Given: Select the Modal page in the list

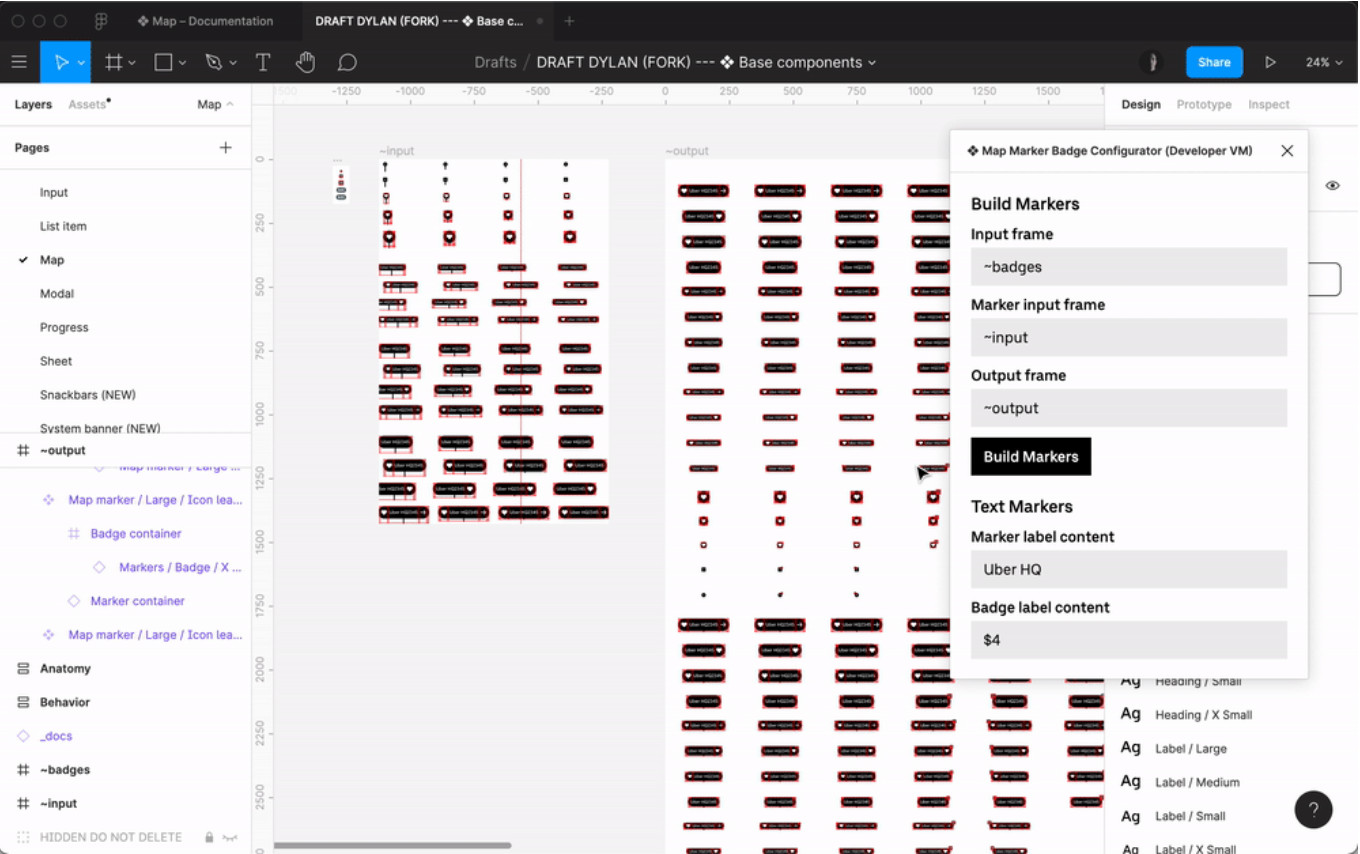Looking at the screenshot, I should [x=57, y=293].
